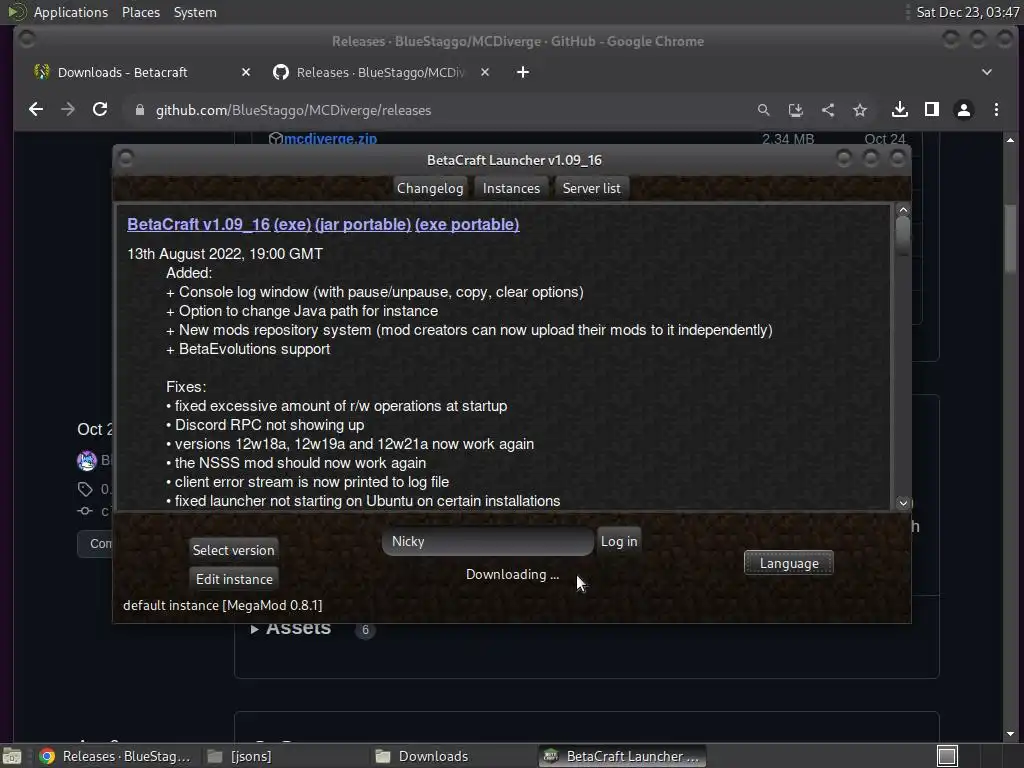Open the Language button
1024x768 pixels.
pos(789,563)
